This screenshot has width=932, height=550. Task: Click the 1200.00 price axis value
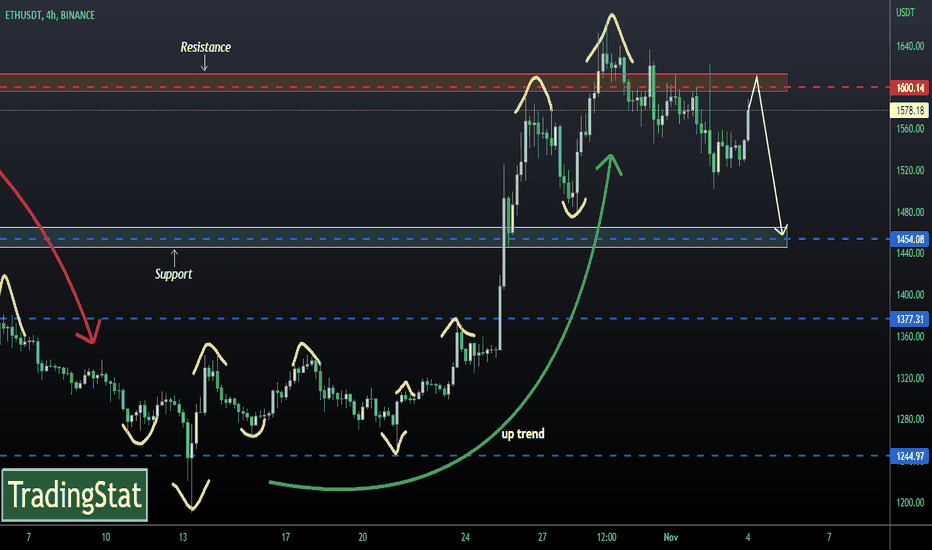(x=910, y=502)
